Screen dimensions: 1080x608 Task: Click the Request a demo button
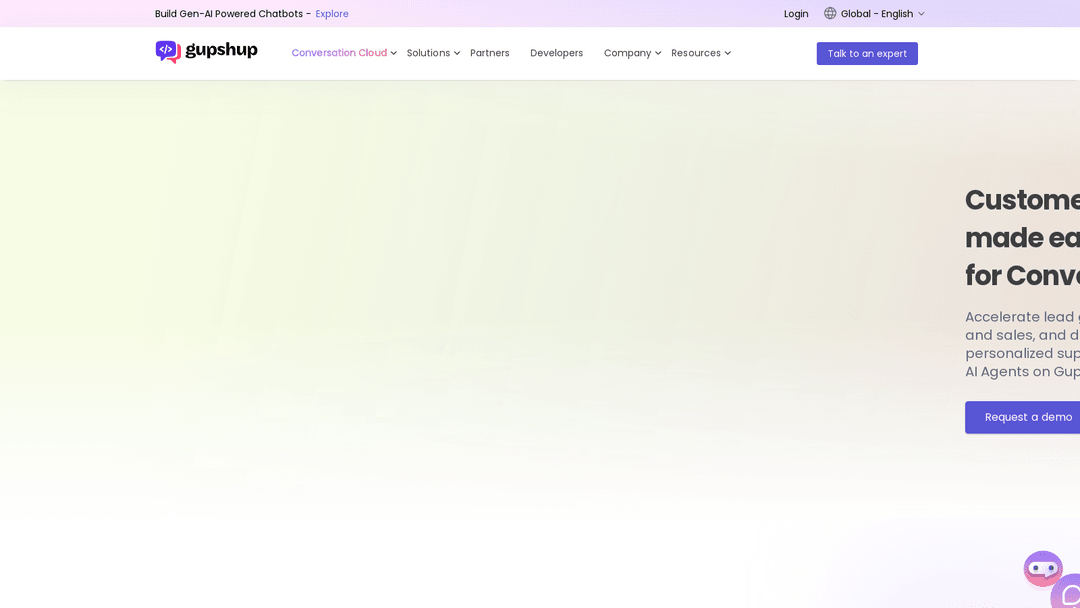coord(1023,417)
